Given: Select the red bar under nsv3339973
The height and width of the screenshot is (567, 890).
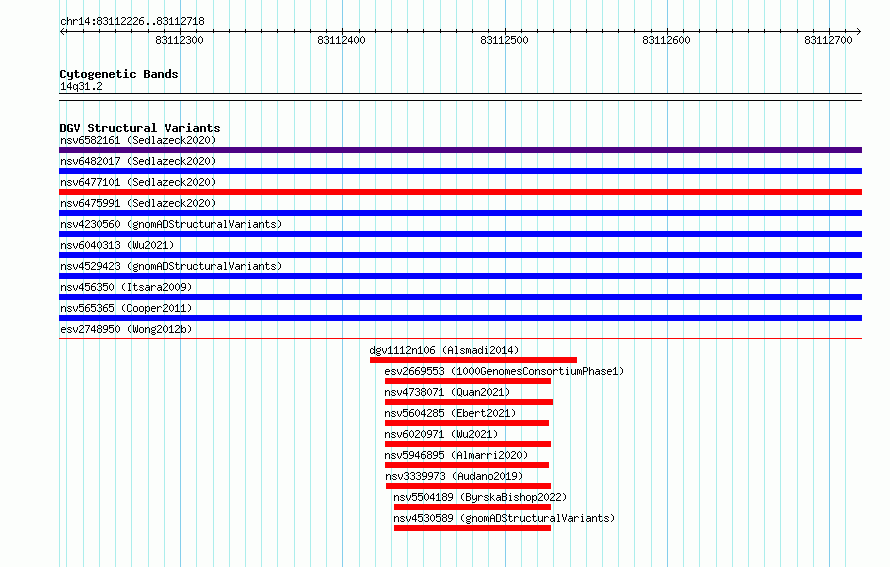Looking at the screenshot, I should [x=468, y=486].
